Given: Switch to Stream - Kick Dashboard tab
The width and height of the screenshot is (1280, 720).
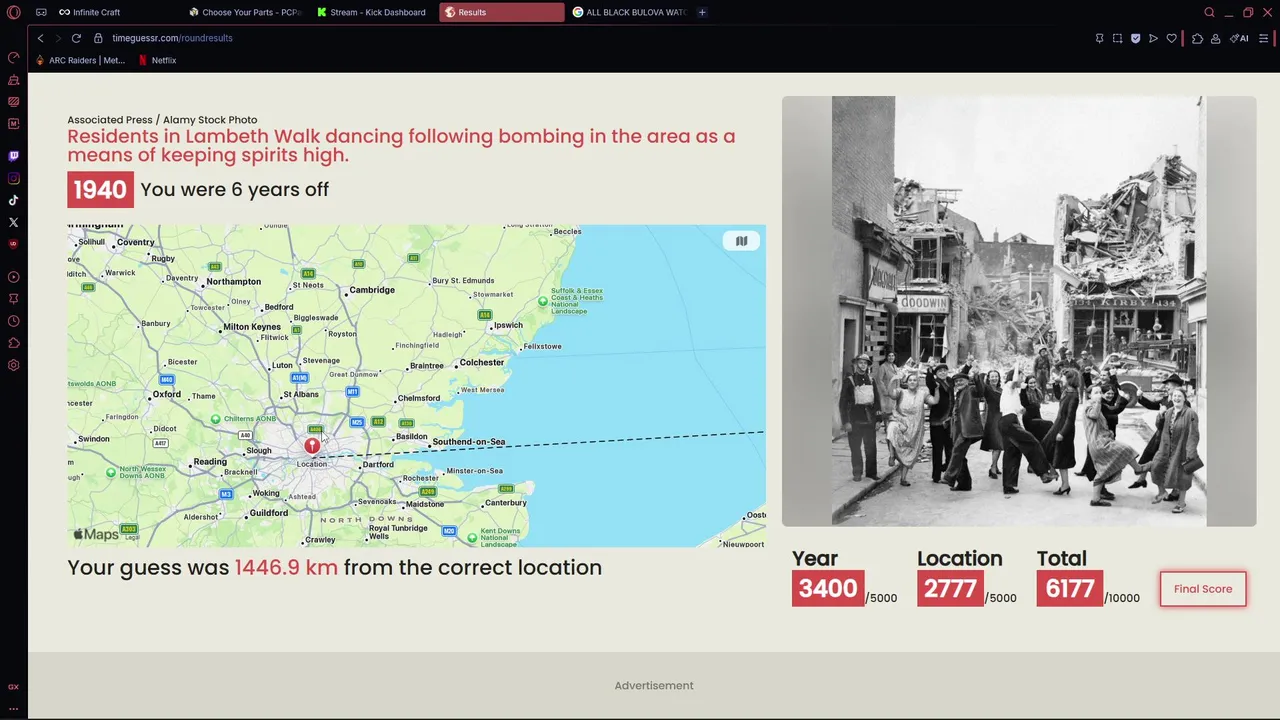Looking at the screenshot, I should tap(372, 12).
